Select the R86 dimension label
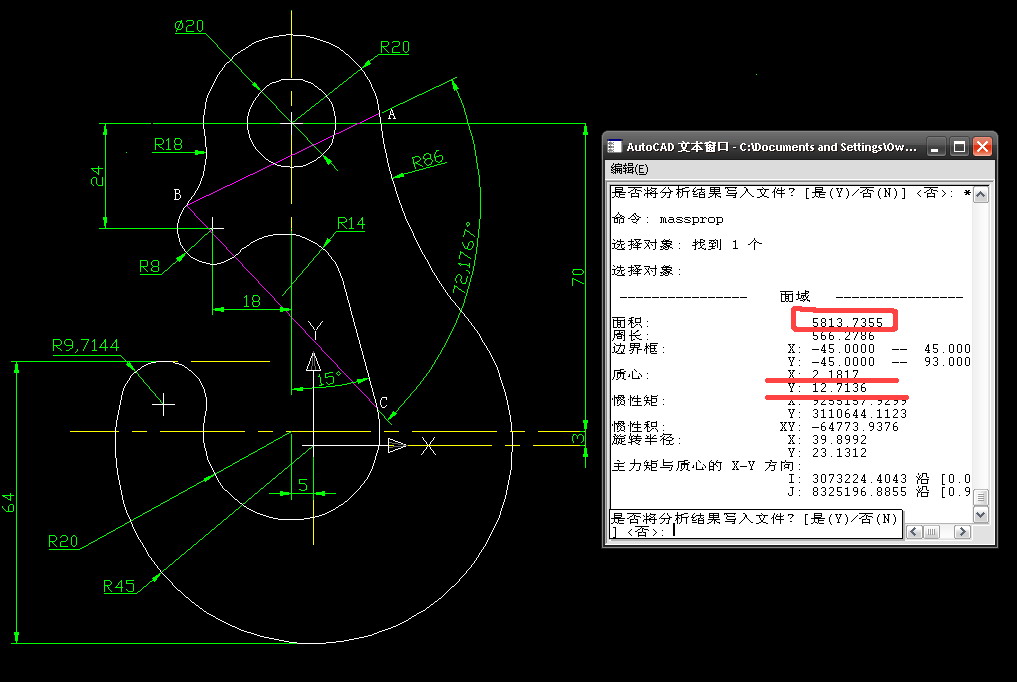 point(428,159)
